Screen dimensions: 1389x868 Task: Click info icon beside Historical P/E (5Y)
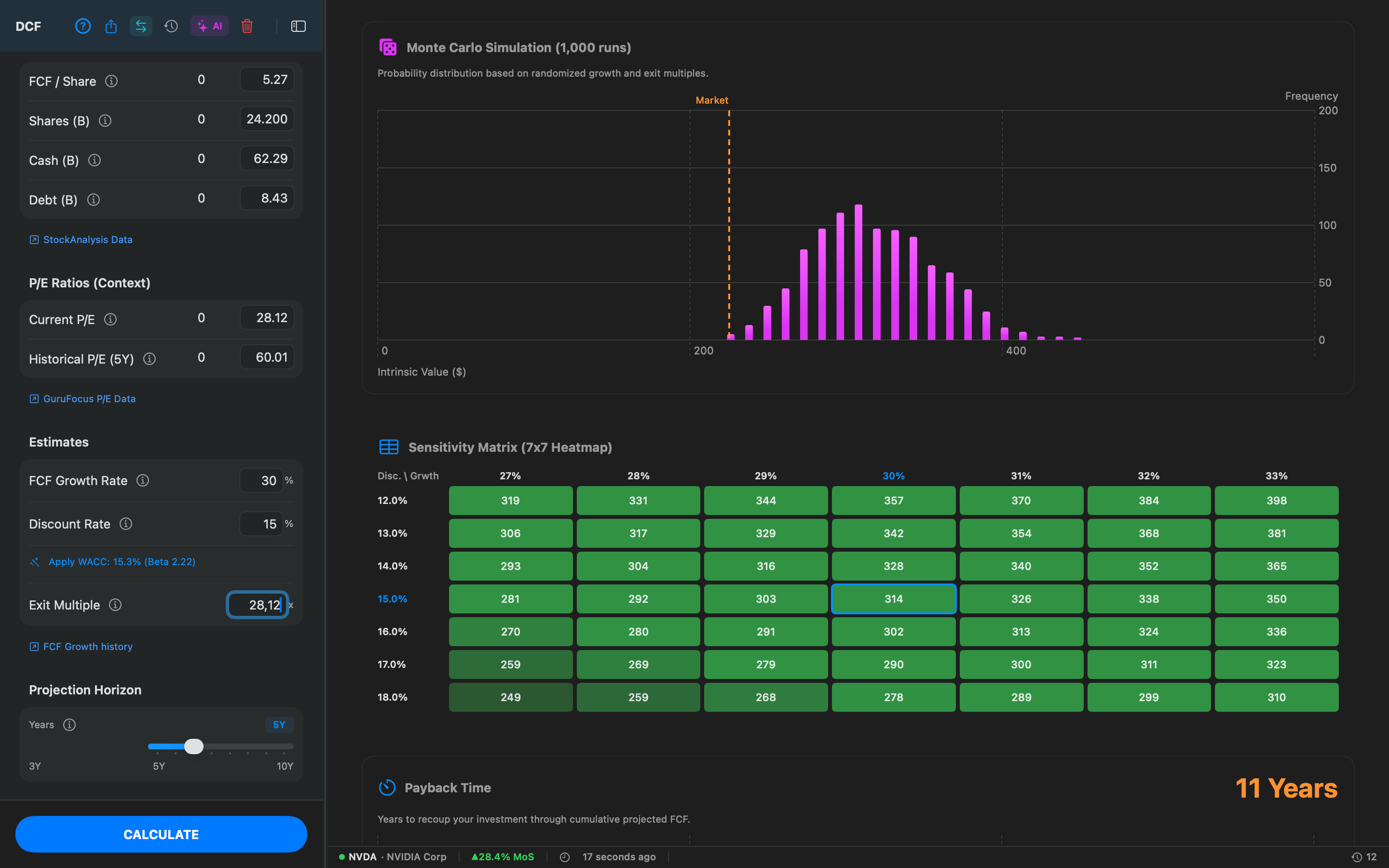[149, 359]
